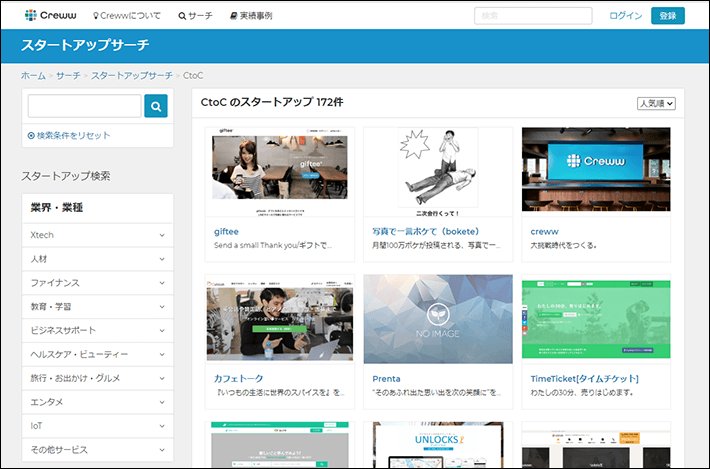
Task: Click わたしの30分、売りはじめます。 description
Action: pos(582,392)
